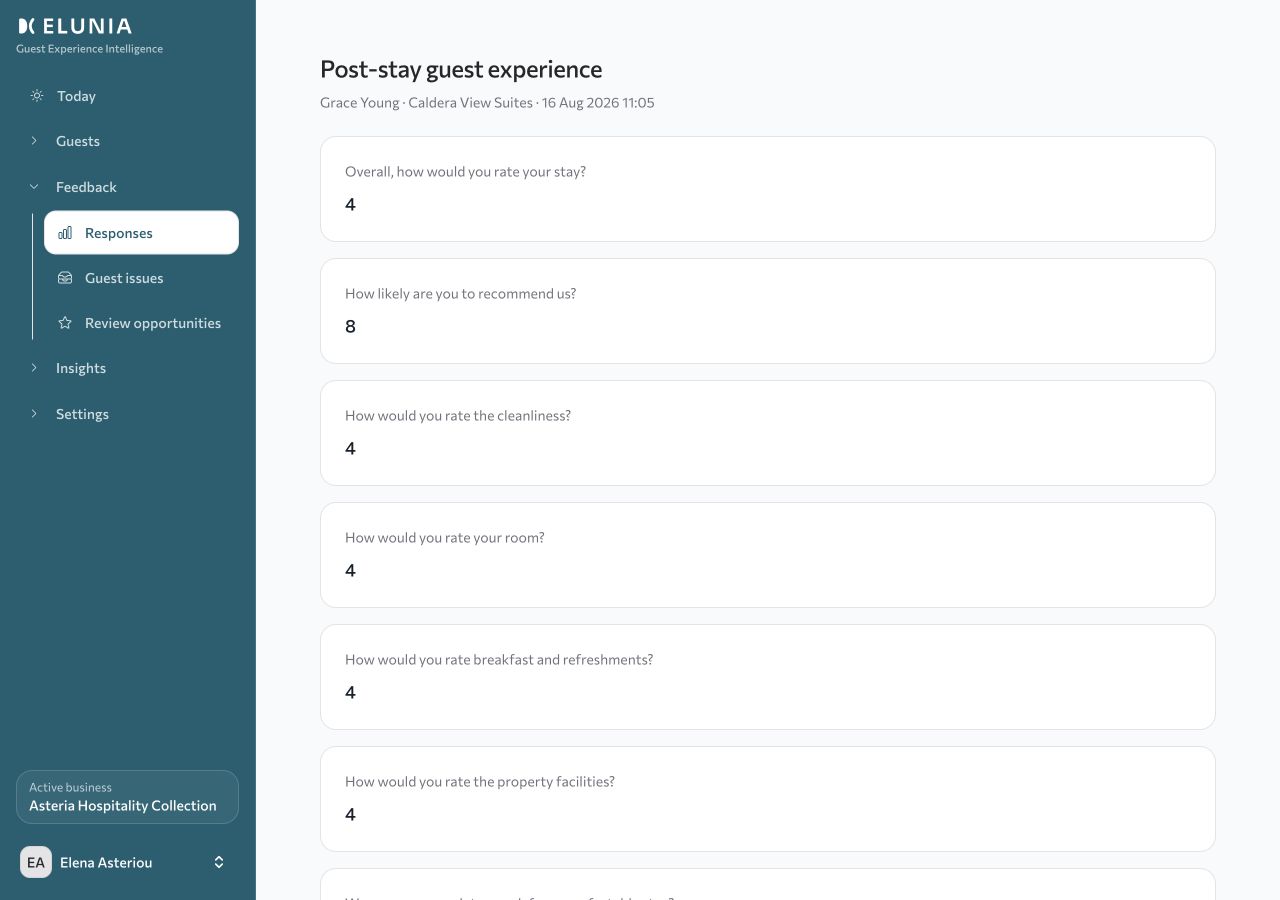Expand the Settings section chevron
This screenshot has width=1280, height=900.
coord(34,414)
